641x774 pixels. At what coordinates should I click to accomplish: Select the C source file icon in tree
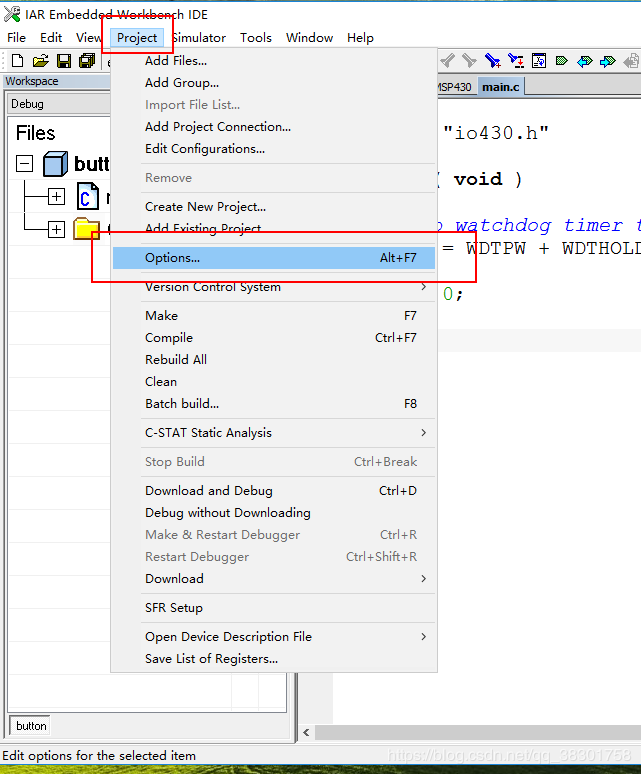click(87, 196)
